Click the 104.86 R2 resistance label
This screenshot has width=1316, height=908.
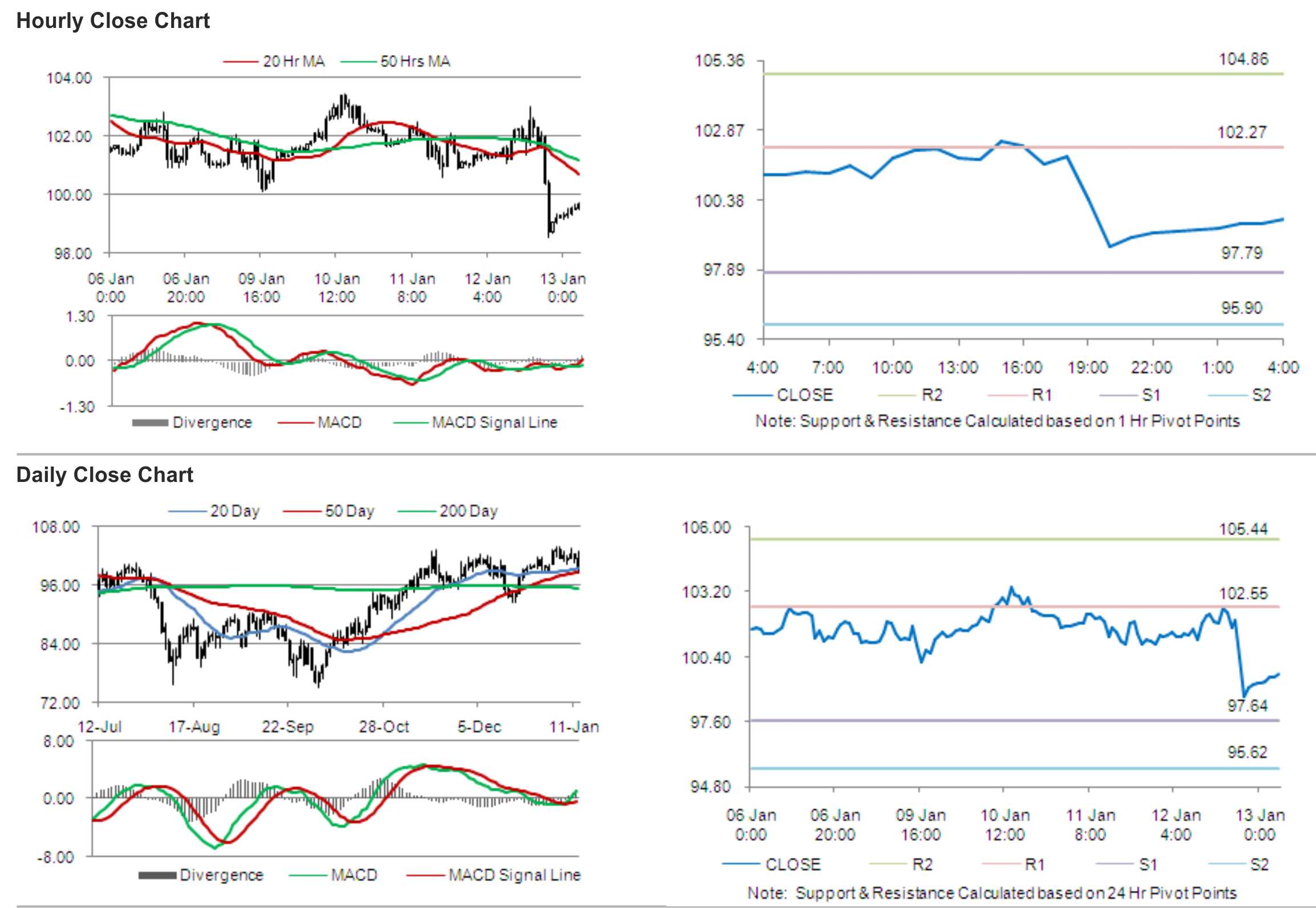click(x=1243, y=59)
